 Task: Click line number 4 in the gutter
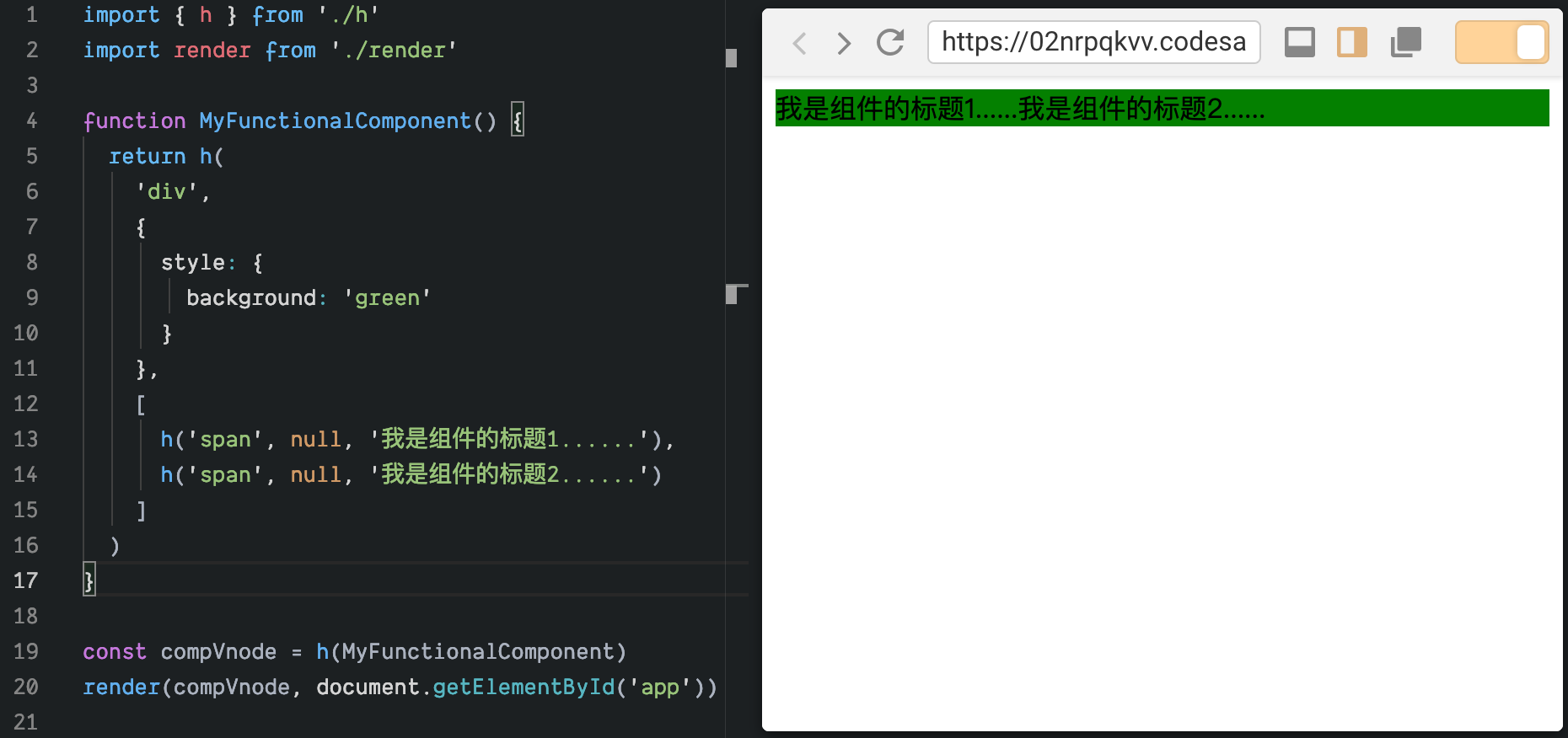click(31, 120)
